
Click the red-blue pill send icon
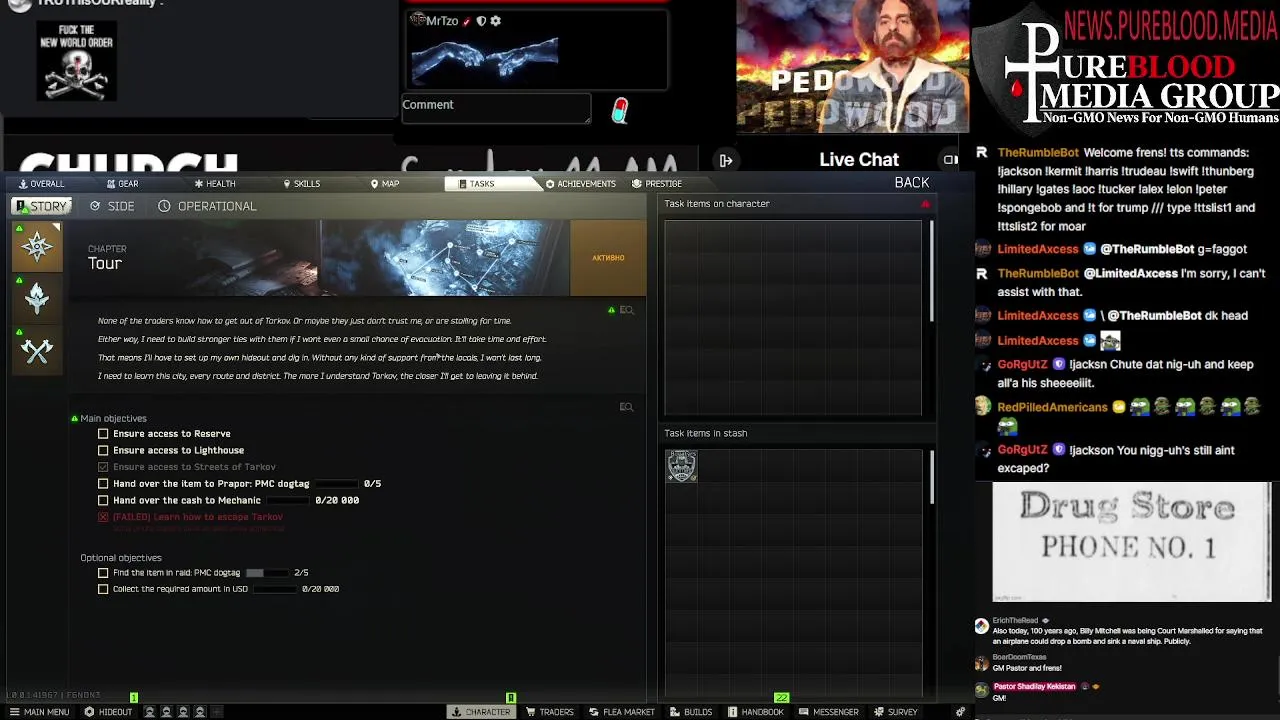tap(620, 110)
